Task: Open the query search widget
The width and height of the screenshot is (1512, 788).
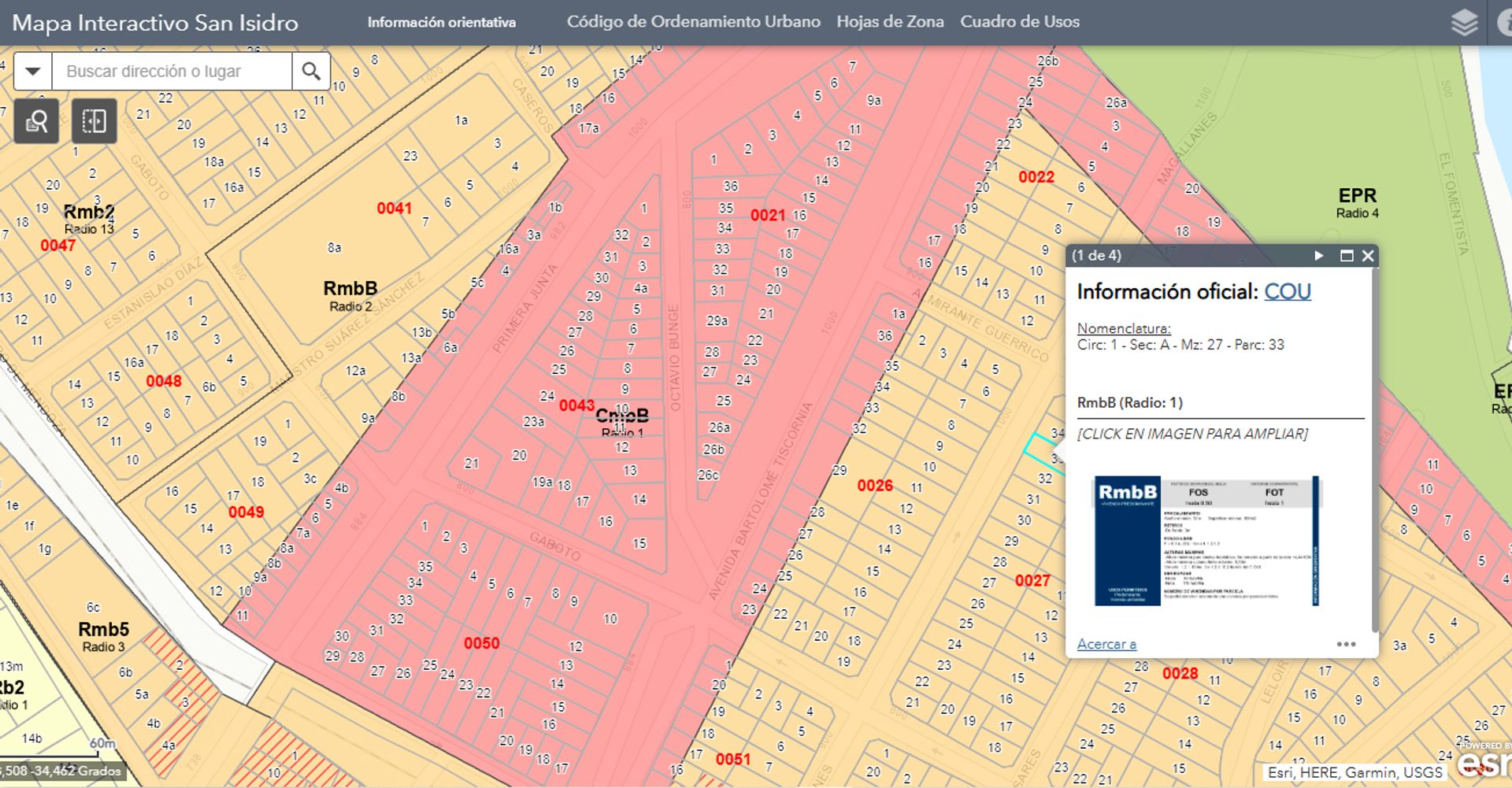Action: click(x=36, y=121)
